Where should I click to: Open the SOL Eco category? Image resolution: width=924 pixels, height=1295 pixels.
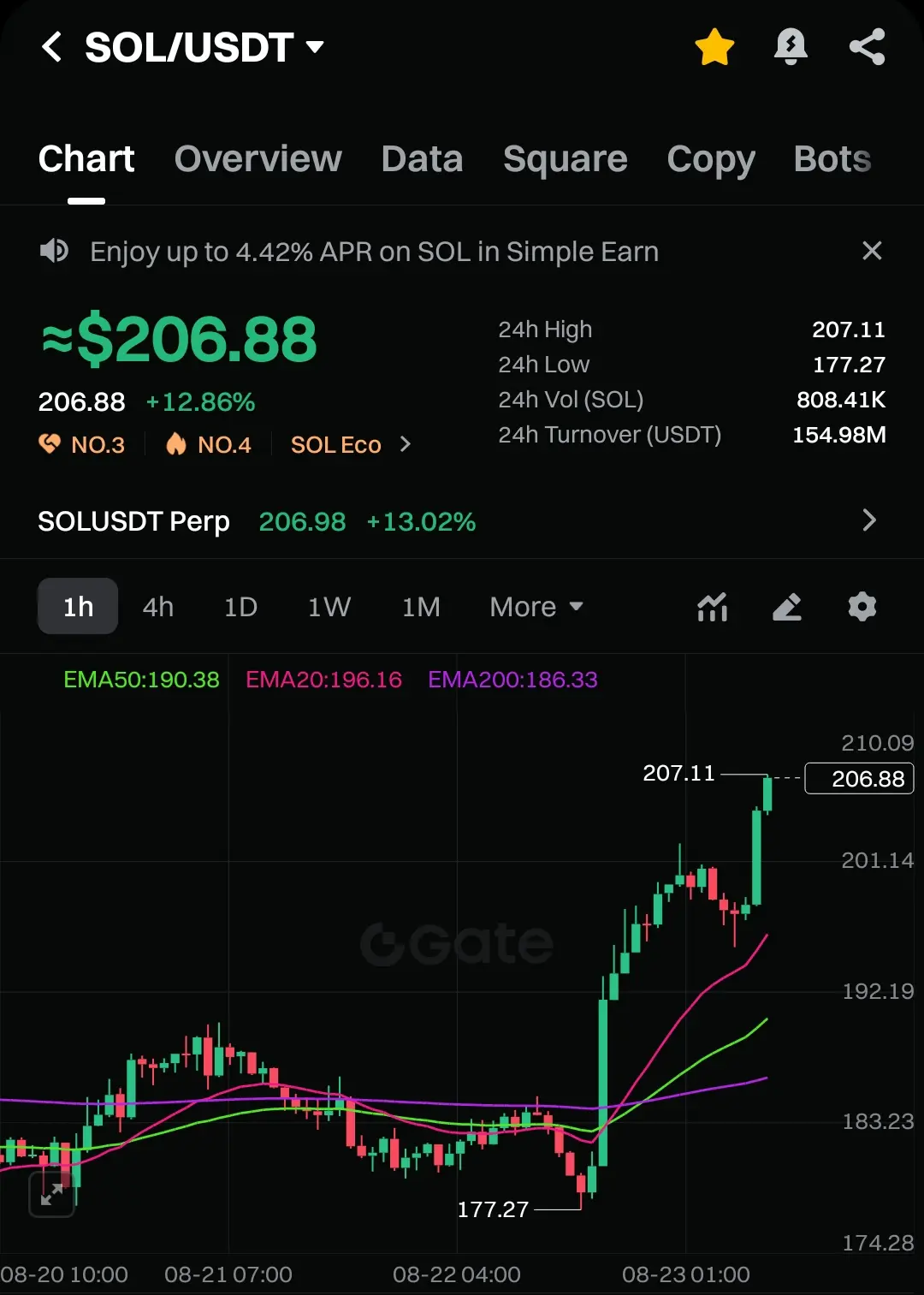pyautogui.click(x=335, y=445)
